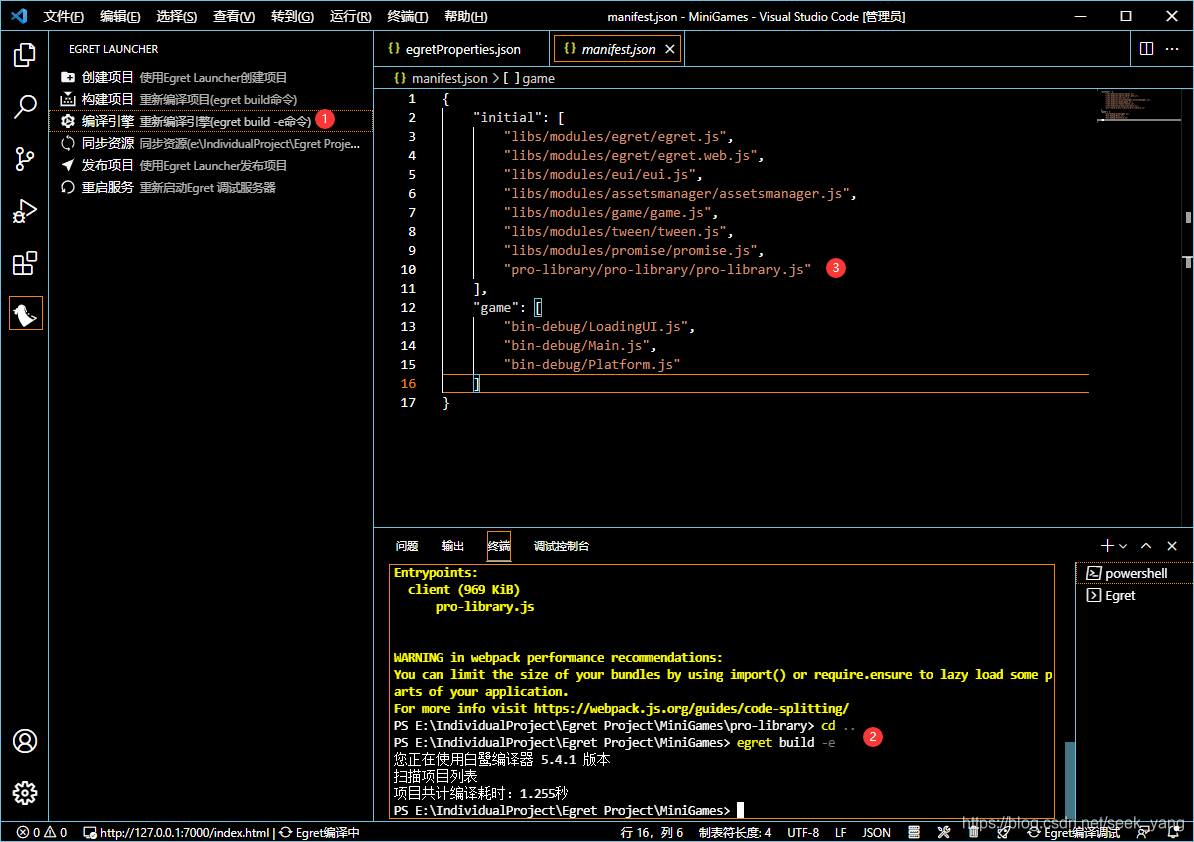Open the 帮助(H) menu
The image size is (1194, 842).
click(465, 16)
